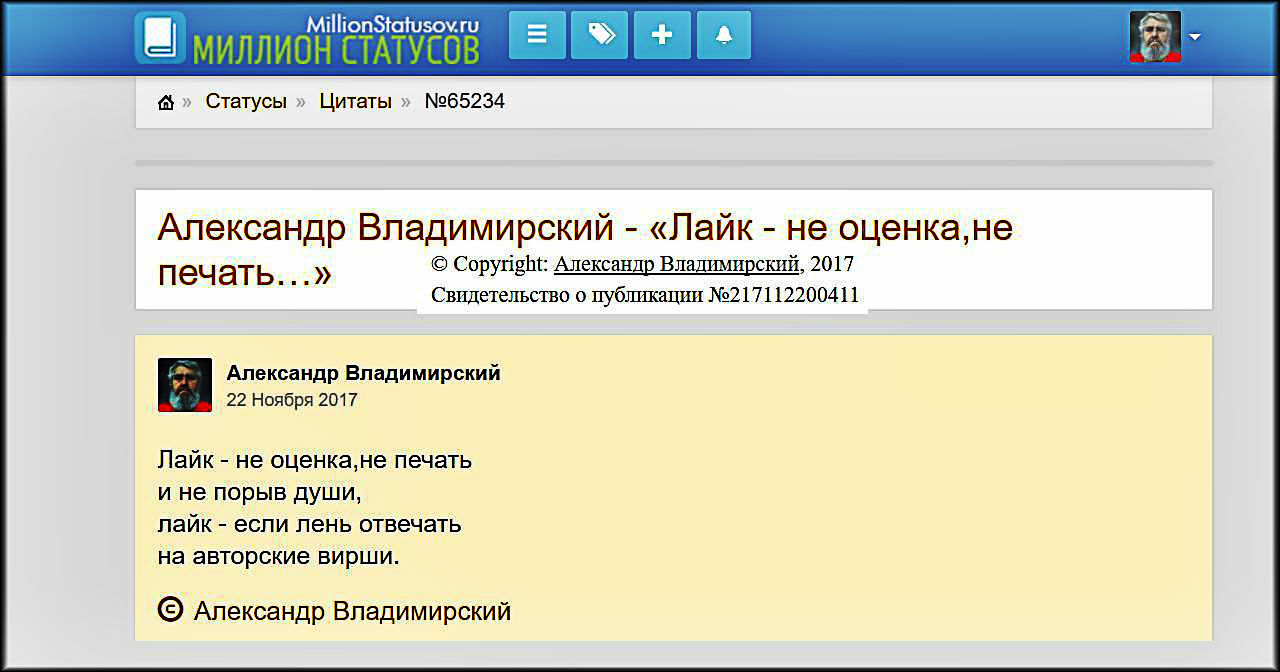The width and height of the screenshot is (1280, 672).
Task: Click the page heading 'Александр Владимирский - «Лайк...'
Action: click(x=585, y=249)
